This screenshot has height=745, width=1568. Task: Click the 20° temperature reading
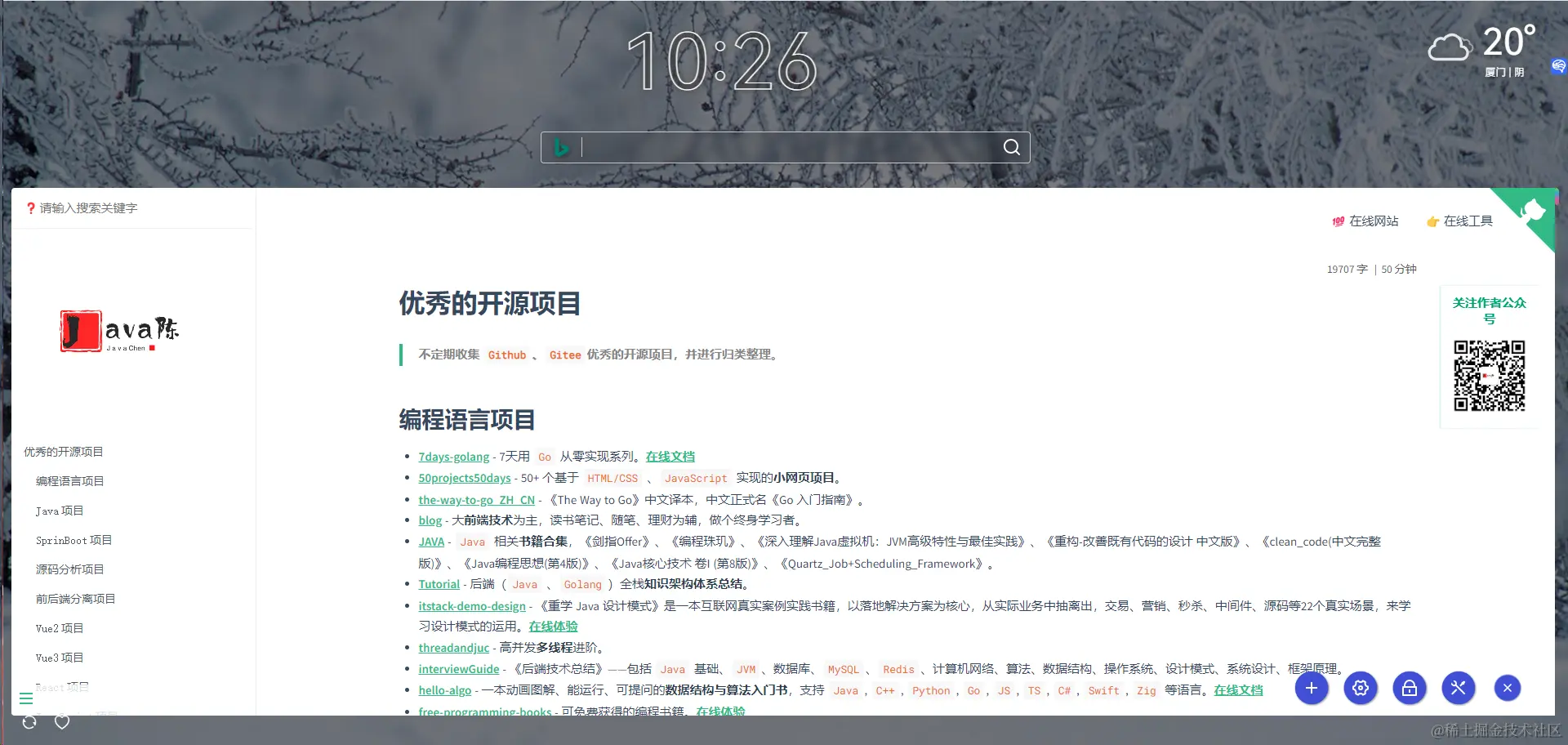point(1508,42)
